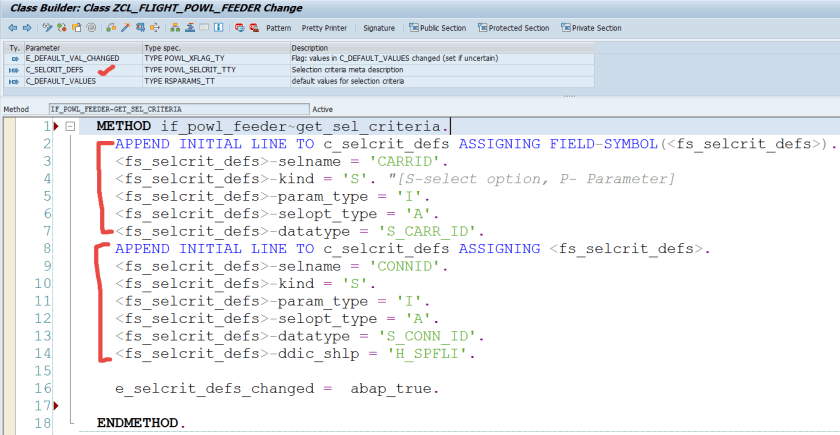This screenshot has height=435, width=840.
Task: Set external breakpoint icon
Action: (x=254, y=28)
